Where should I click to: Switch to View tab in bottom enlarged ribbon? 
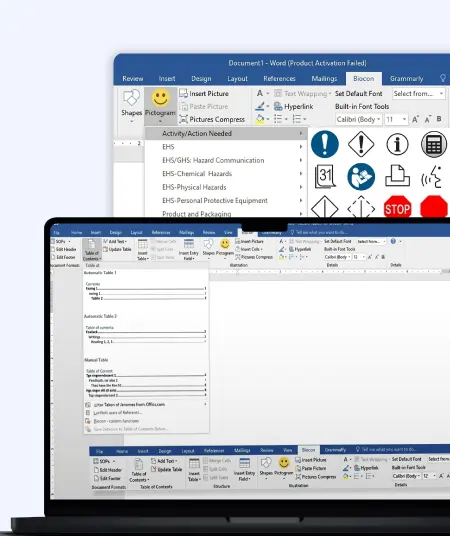(288, 450)
